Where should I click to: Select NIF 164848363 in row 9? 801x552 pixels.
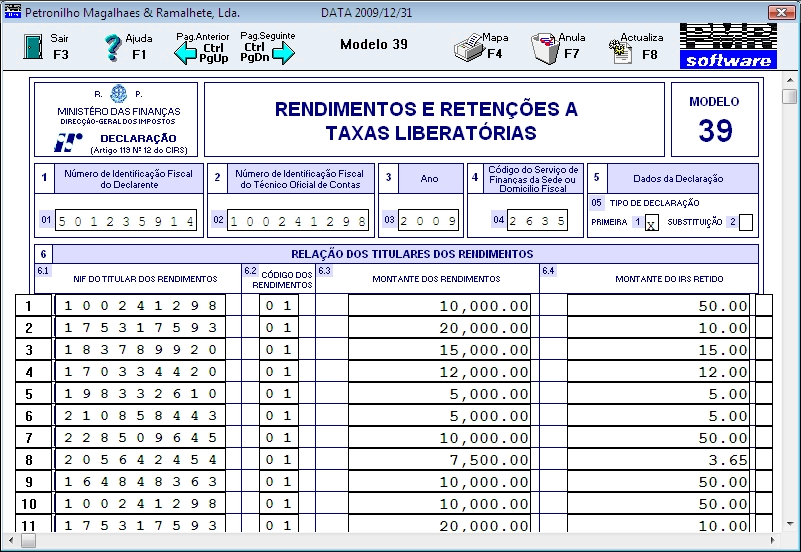140,481
